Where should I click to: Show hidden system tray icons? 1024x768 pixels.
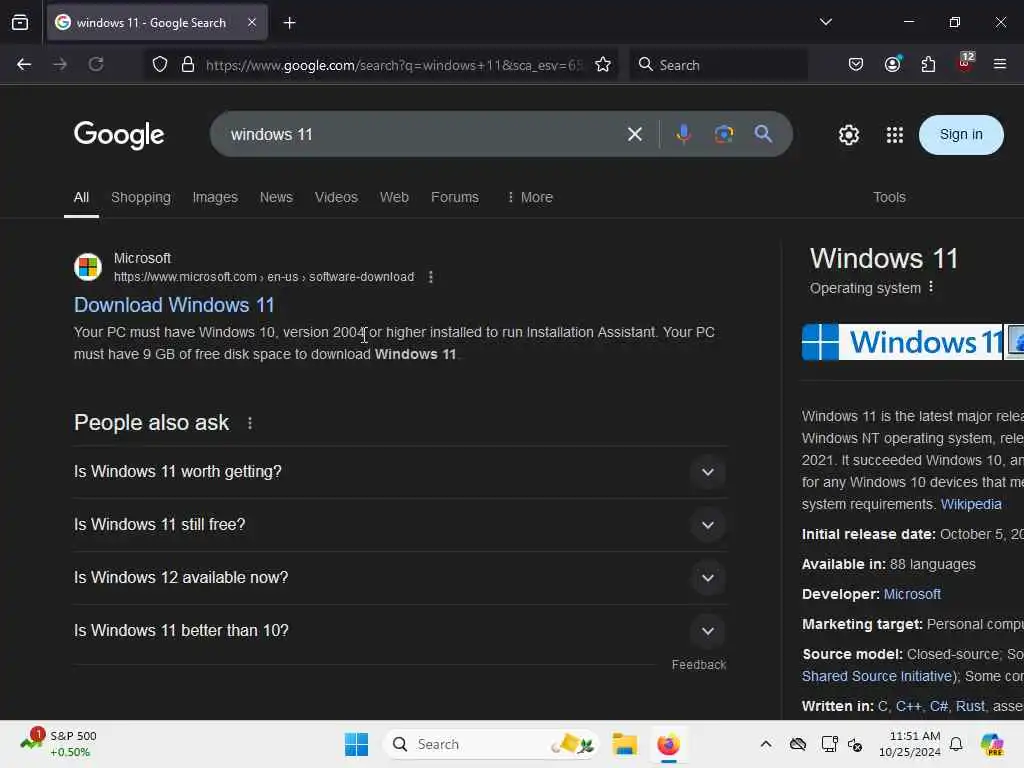tap(765, 744)
